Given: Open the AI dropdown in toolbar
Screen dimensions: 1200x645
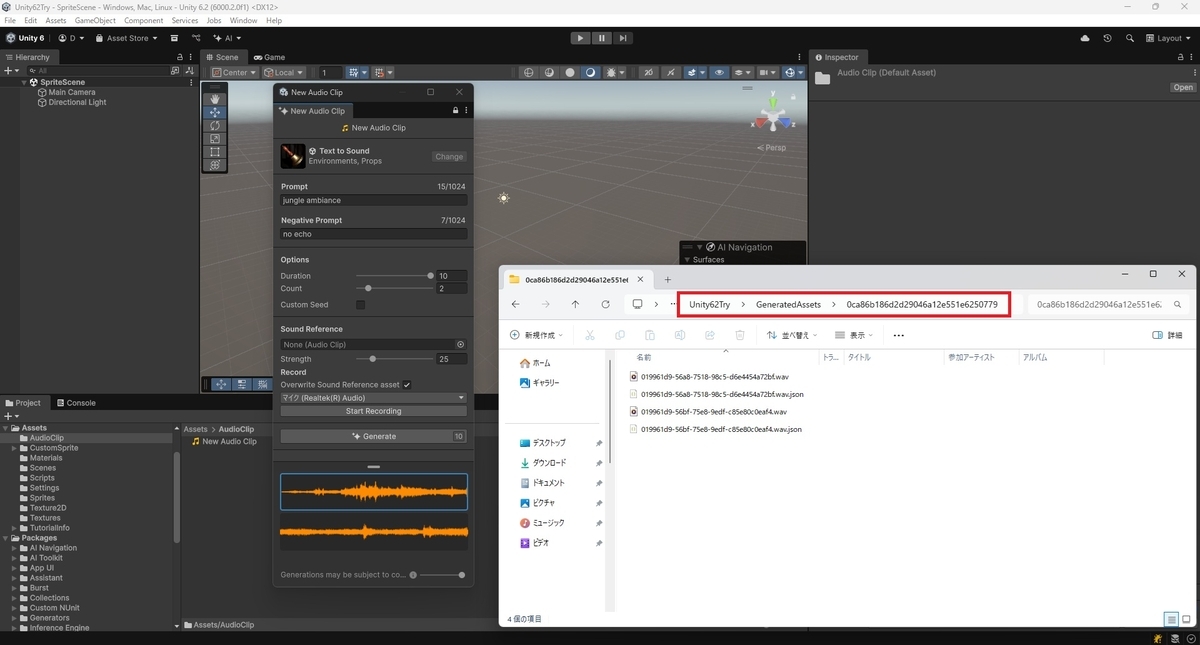Looking at the screenshot, I should pos(226,38).
